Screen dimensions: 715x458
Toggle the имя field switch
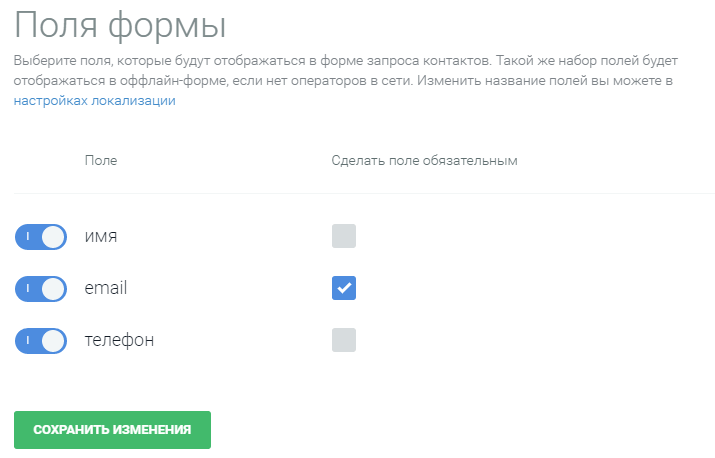[40, 237]
